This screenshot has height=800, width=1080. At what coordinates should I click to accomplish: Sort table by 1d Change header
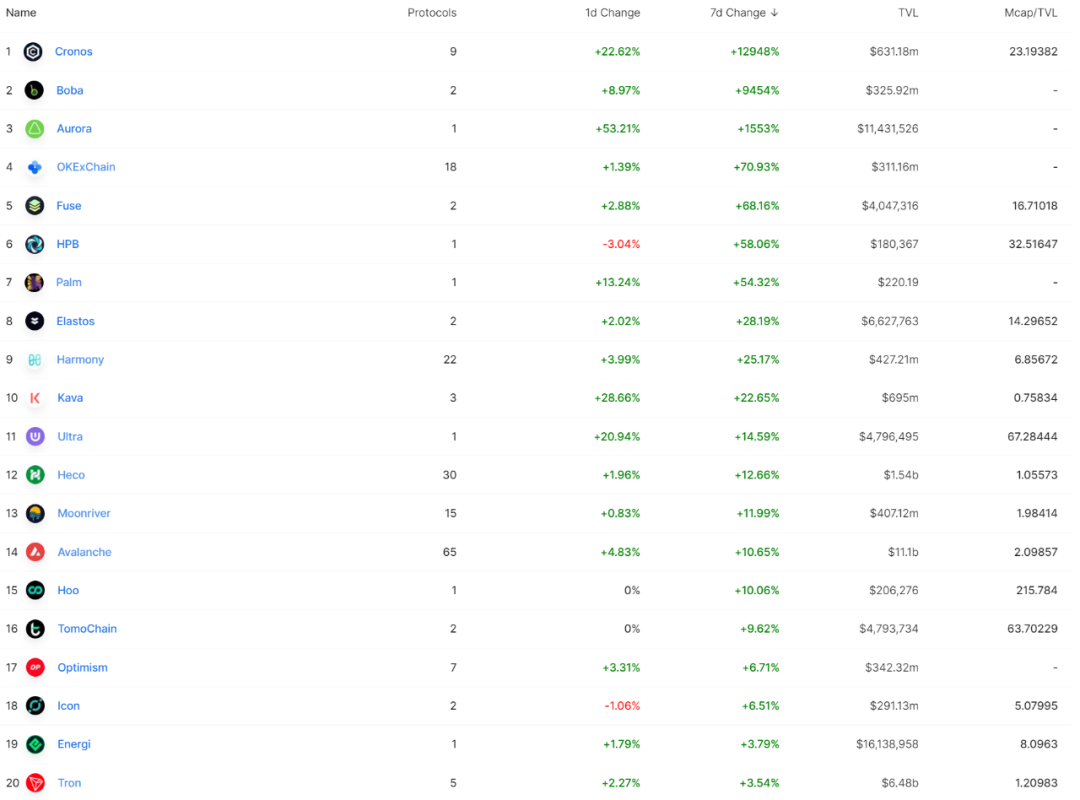tap(612, 12)
